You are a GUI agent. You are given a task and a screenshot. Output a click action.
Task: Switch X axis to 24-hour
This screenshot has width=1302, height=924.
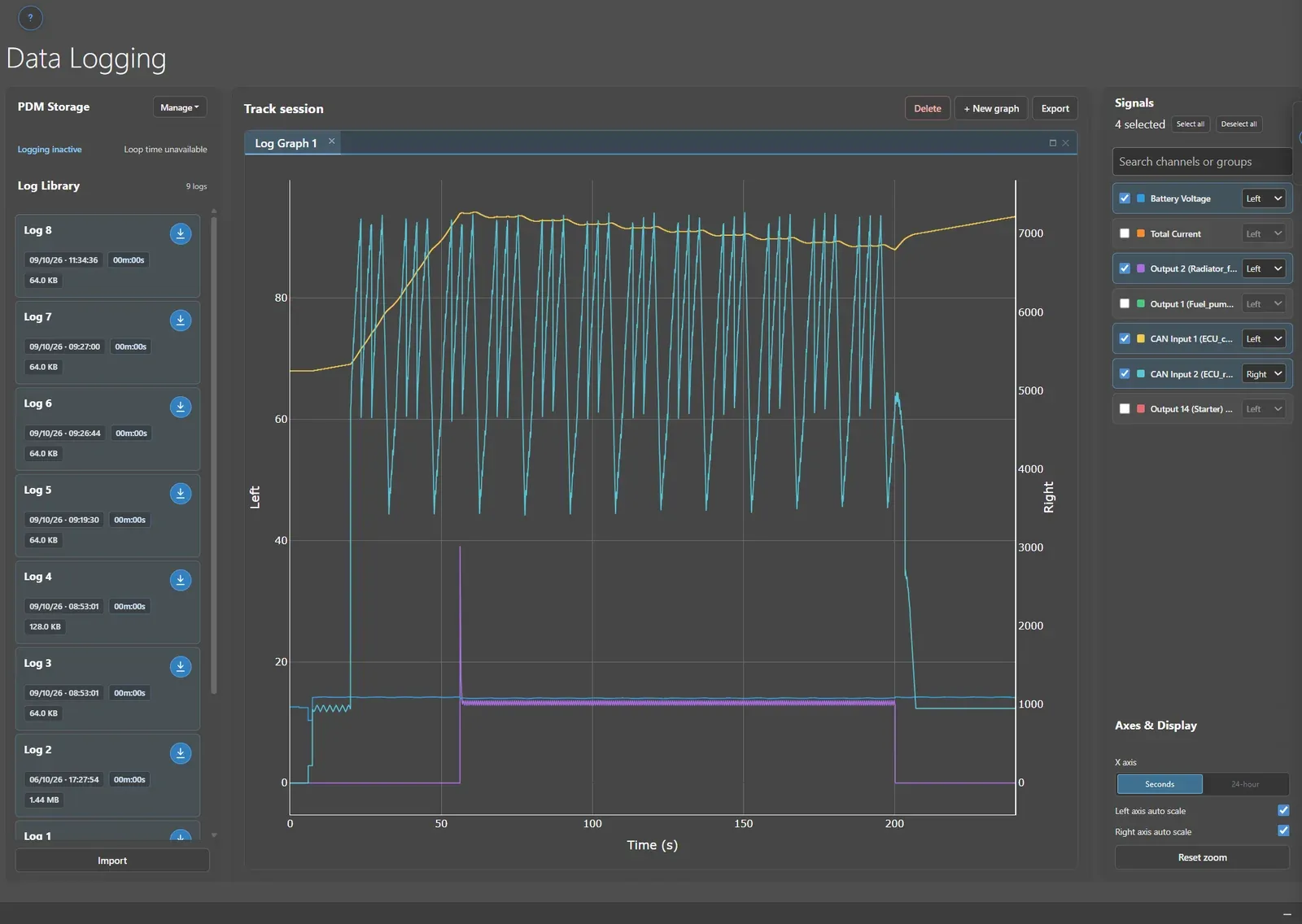coord(1245,784)
